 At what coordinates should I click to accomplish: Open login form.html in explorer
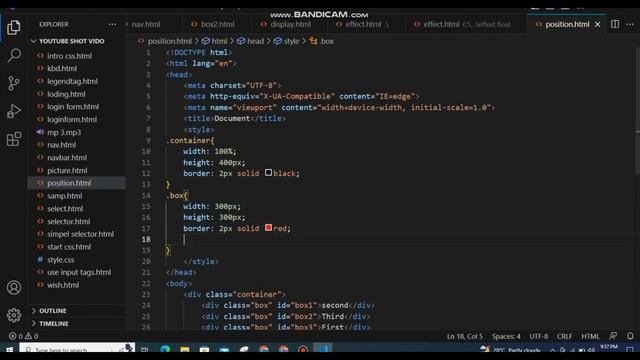point(73,107)
